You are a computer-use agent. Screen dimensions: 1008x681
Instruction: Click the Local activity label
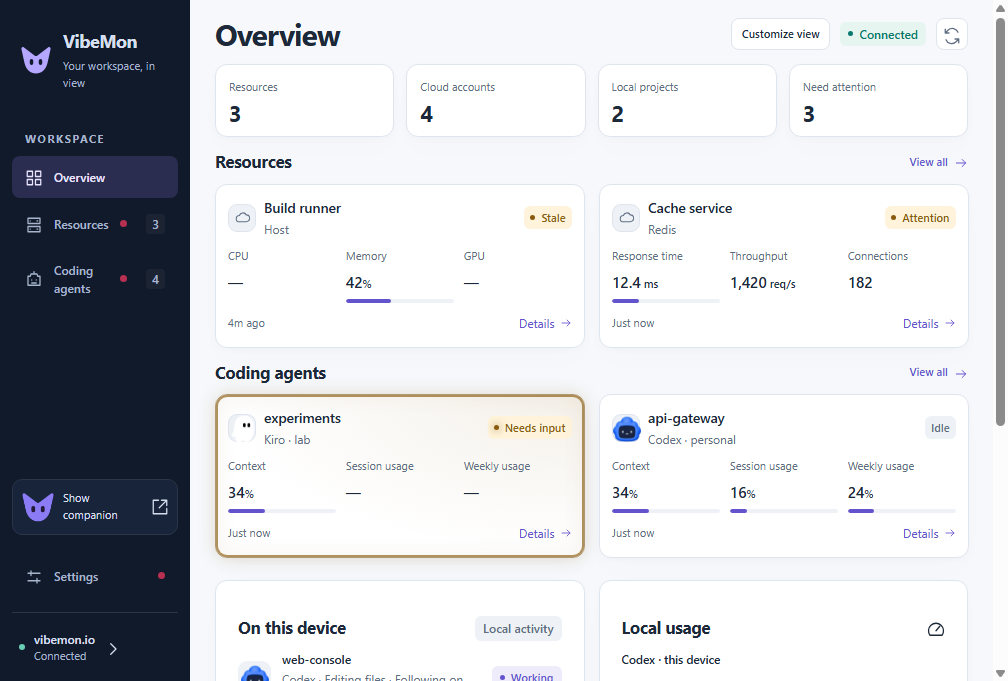pos(518,629)
